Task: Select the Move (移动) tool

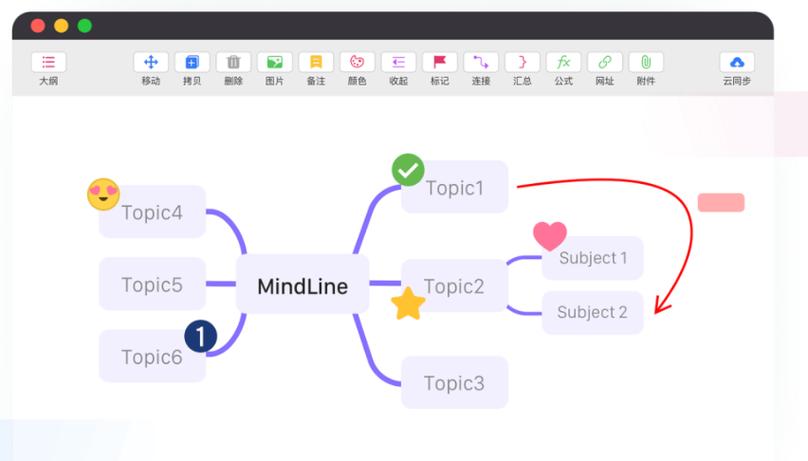Action: [151, 62]
